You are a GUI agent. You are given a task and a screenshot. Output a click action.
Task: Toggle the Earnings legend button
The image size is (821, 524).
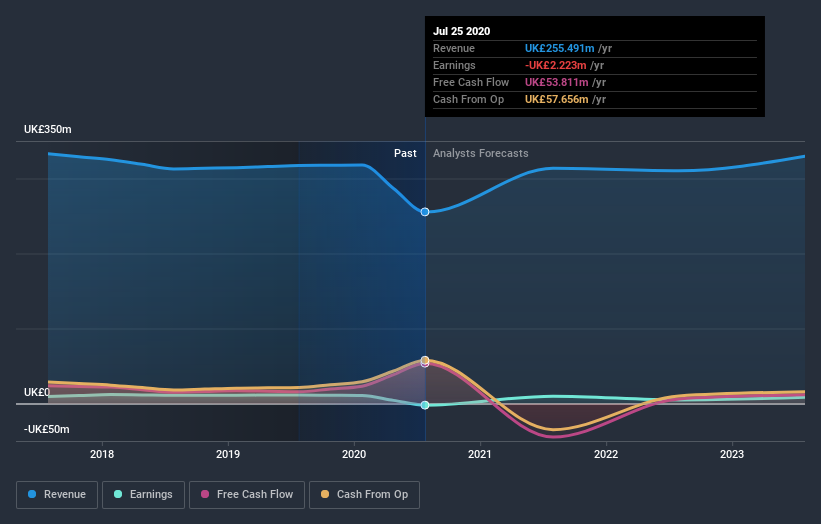(143, 495)
